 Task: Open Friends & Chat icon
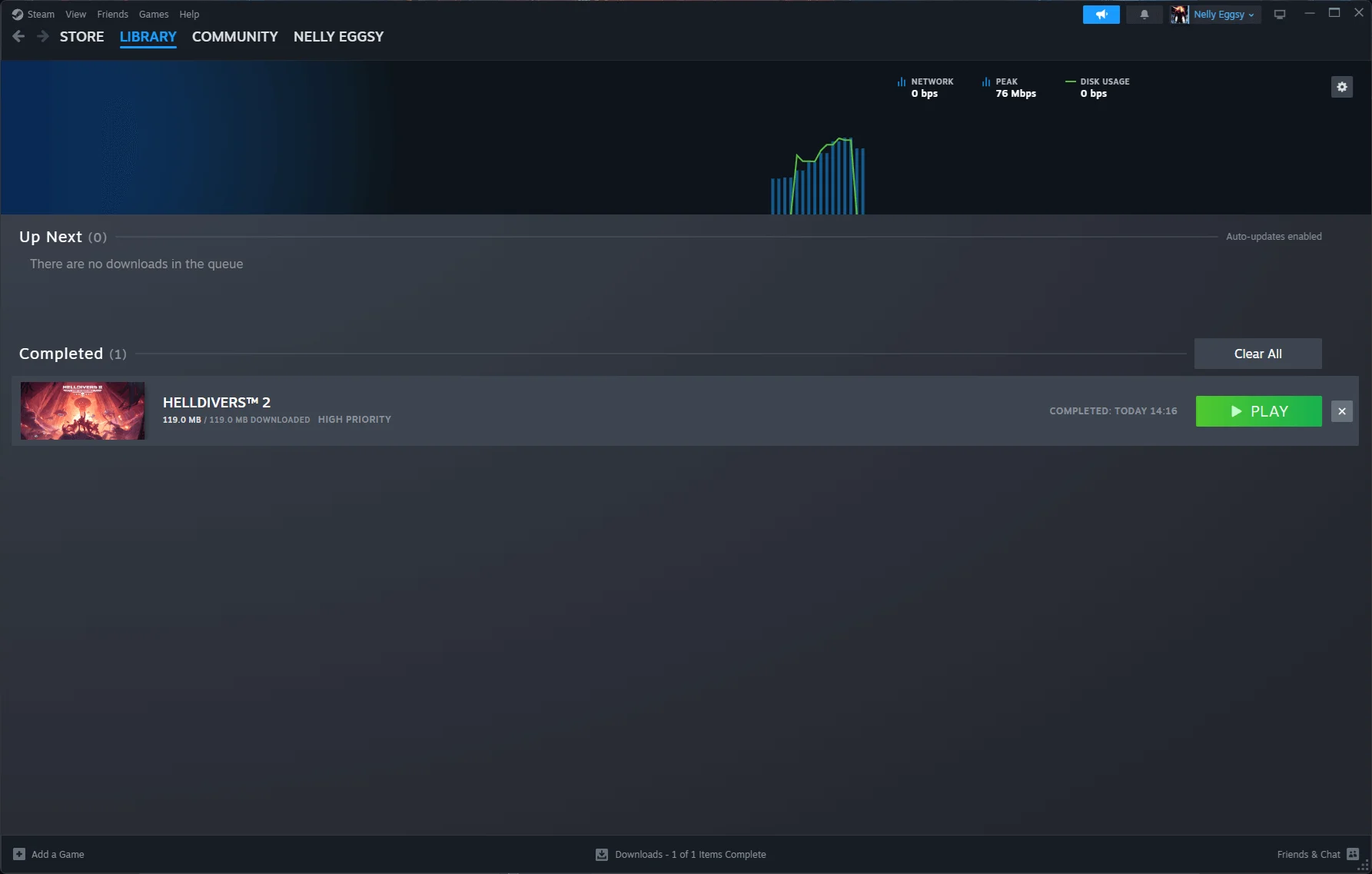click(x=1353, y=854)
